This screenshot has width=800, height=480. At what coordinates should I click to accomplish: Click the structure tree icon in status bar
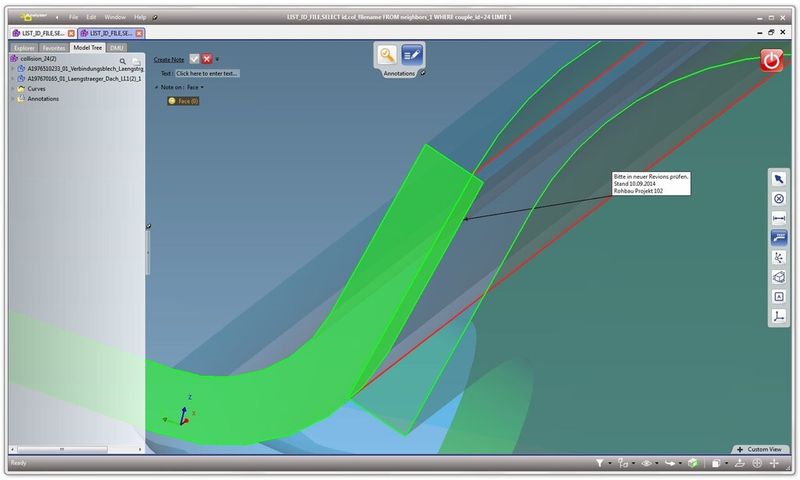(x=622, y=463)
